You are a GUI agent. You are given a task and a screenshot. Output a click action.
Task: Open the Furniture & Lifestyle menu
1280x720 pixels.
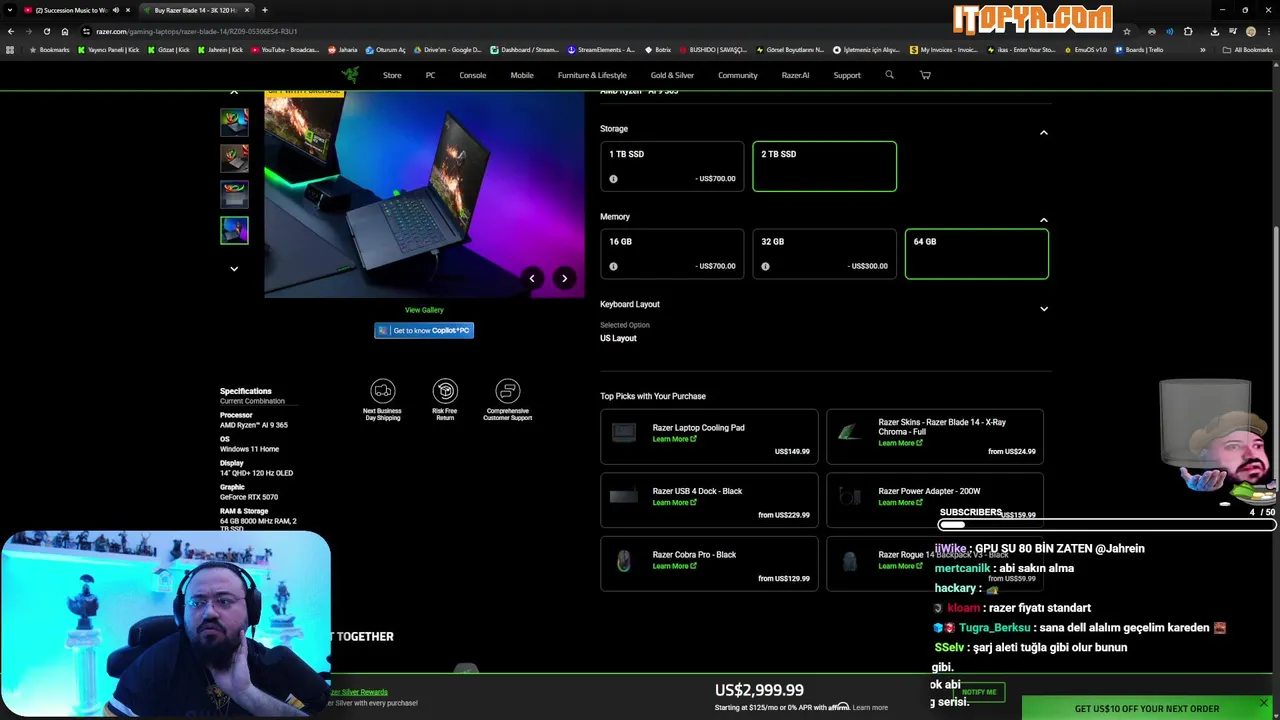pyautogui.click(x=592, y=75)
